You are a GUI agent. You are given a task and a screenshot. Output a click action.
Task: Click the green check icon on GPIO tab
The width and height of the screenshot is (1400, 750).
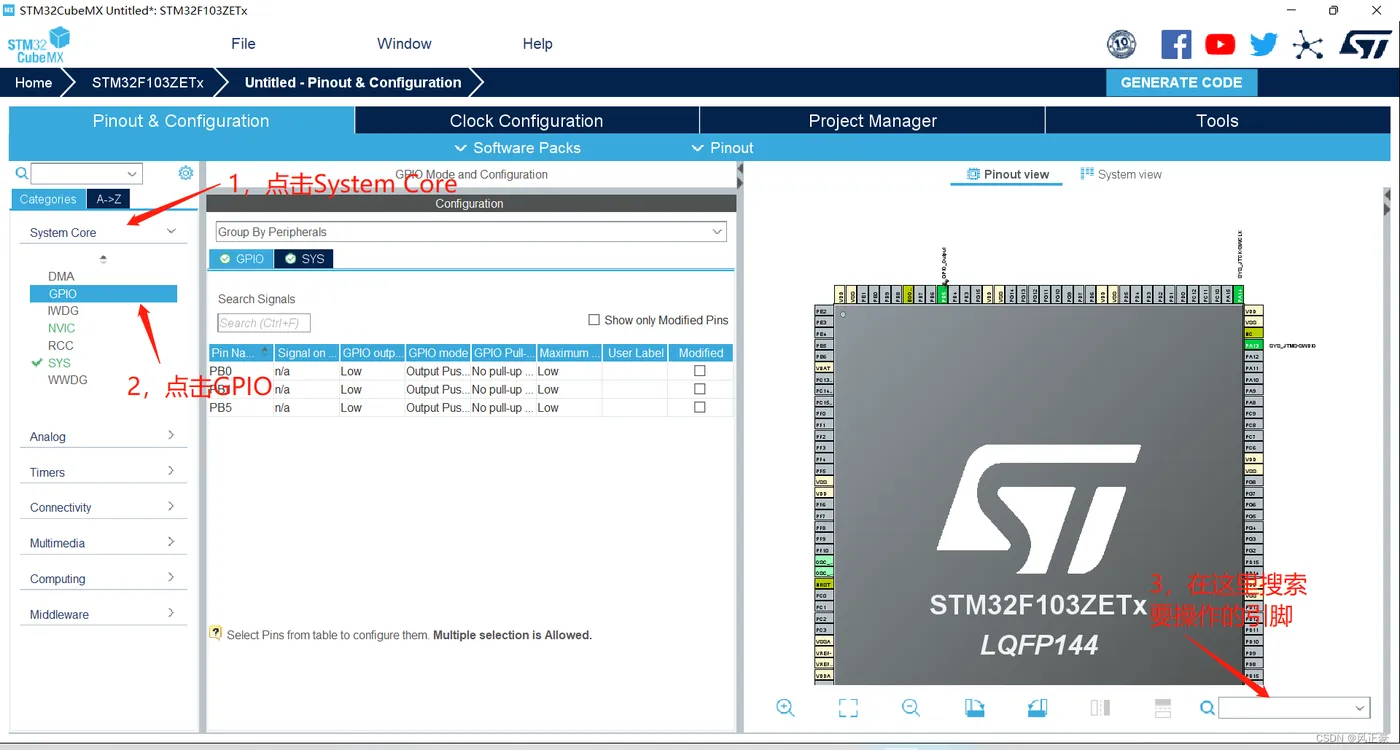pyautogui.click(x=224, y=259)
